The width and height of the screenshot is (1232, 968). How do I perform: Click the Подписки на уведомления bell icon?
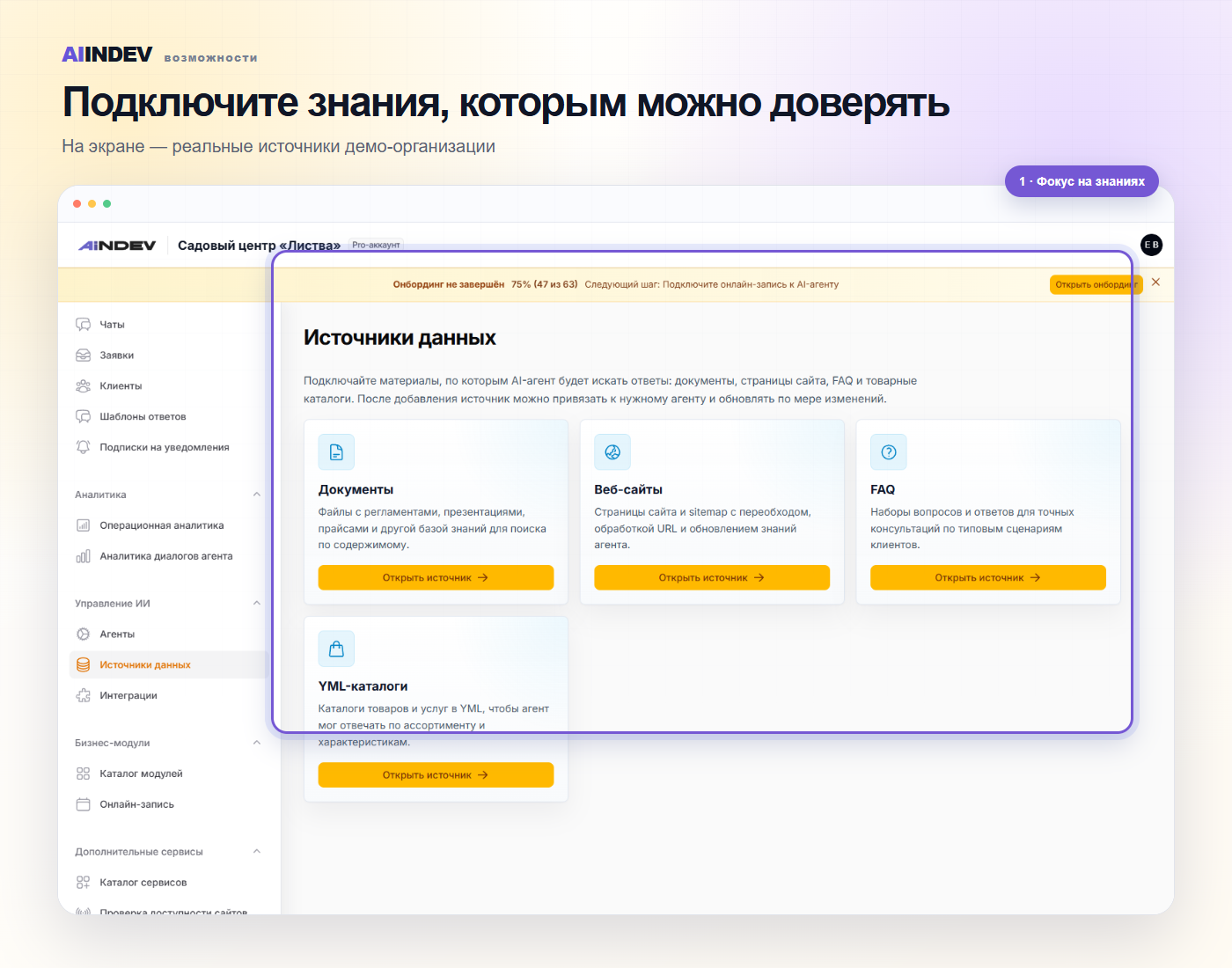83,447
